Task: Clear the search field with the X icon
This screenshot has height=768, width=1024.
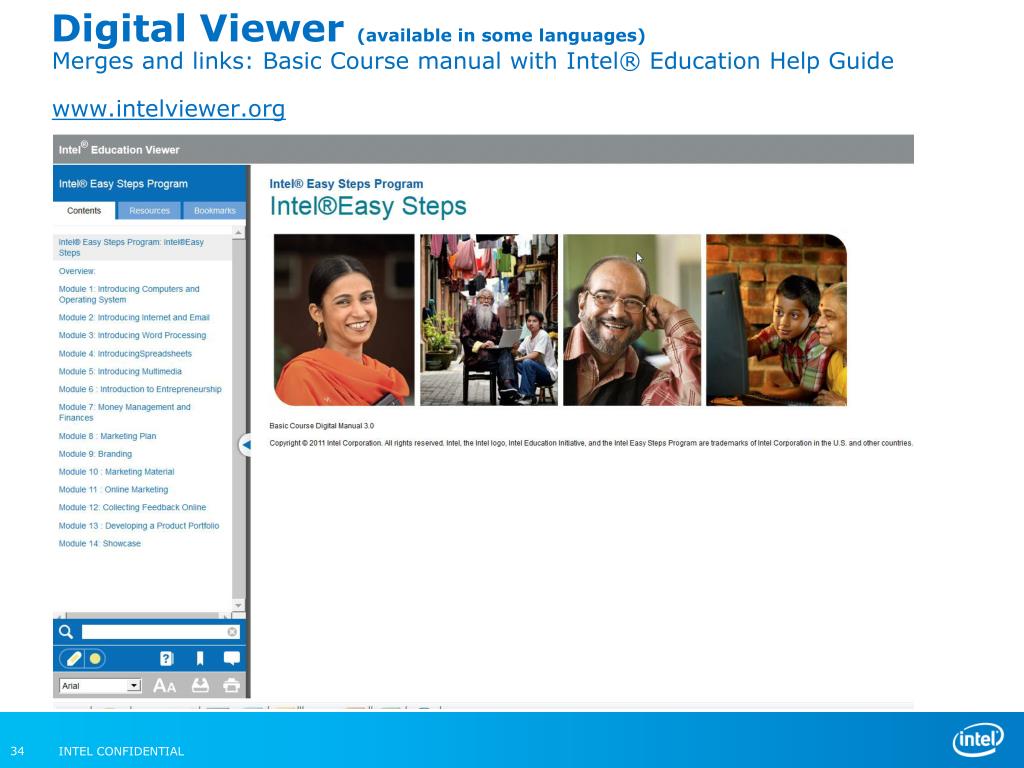Action: (x=232, y=632)
